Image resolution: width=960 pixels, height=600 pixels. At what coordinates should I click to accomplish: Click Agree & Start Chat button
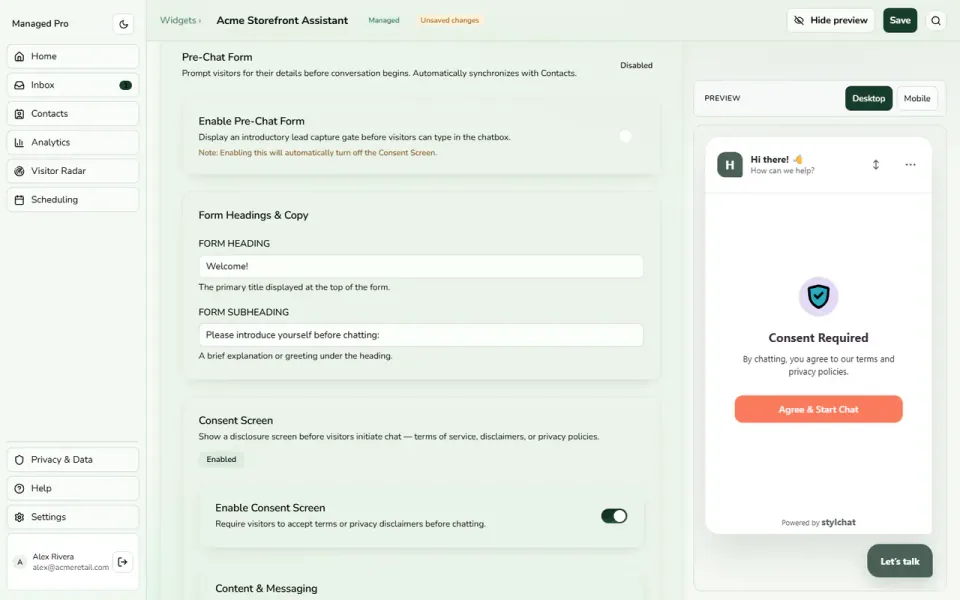(x=818, y=409)
